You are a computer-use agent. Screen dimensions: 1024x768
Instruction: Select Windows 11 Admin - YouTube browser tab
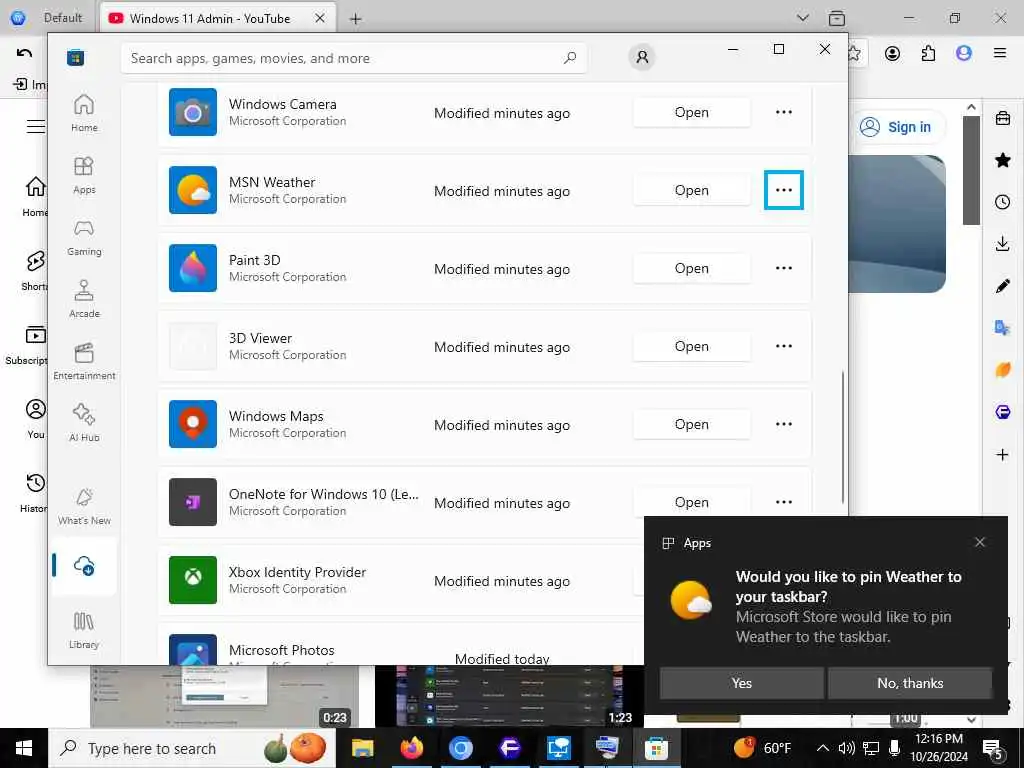coord(218,18)
